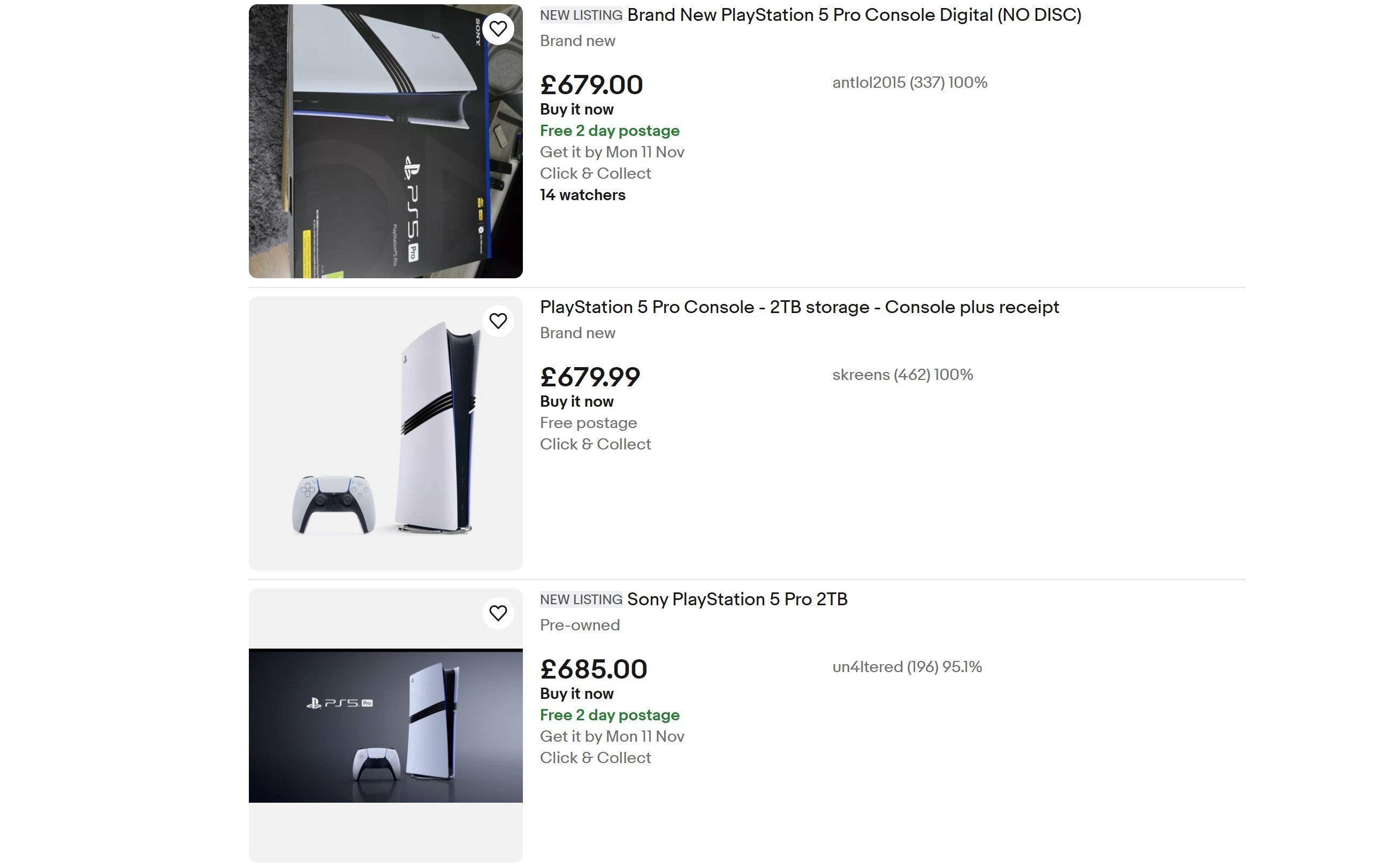Open the dark PS5 Pro promo banner image
The height and width of the screenshot is (868, 1384).
[x=385, y=726]
